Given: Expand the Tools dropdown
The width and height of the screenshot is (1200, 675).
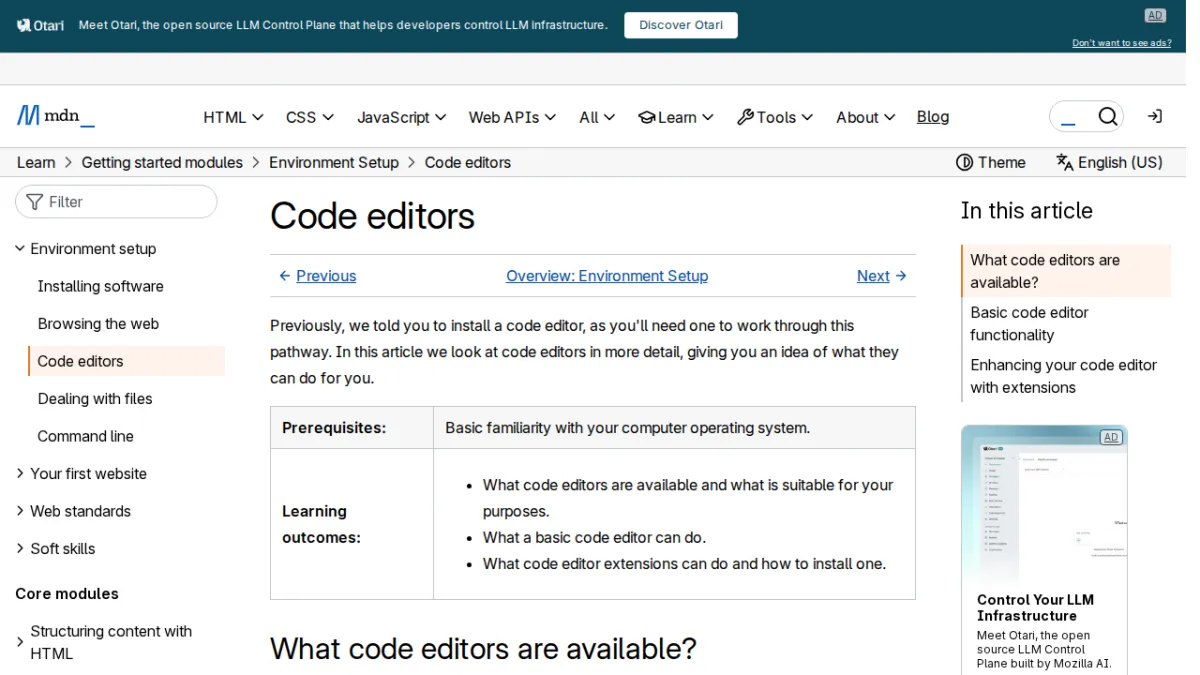Looking at the screenshot, I should (x=775, y=117).
